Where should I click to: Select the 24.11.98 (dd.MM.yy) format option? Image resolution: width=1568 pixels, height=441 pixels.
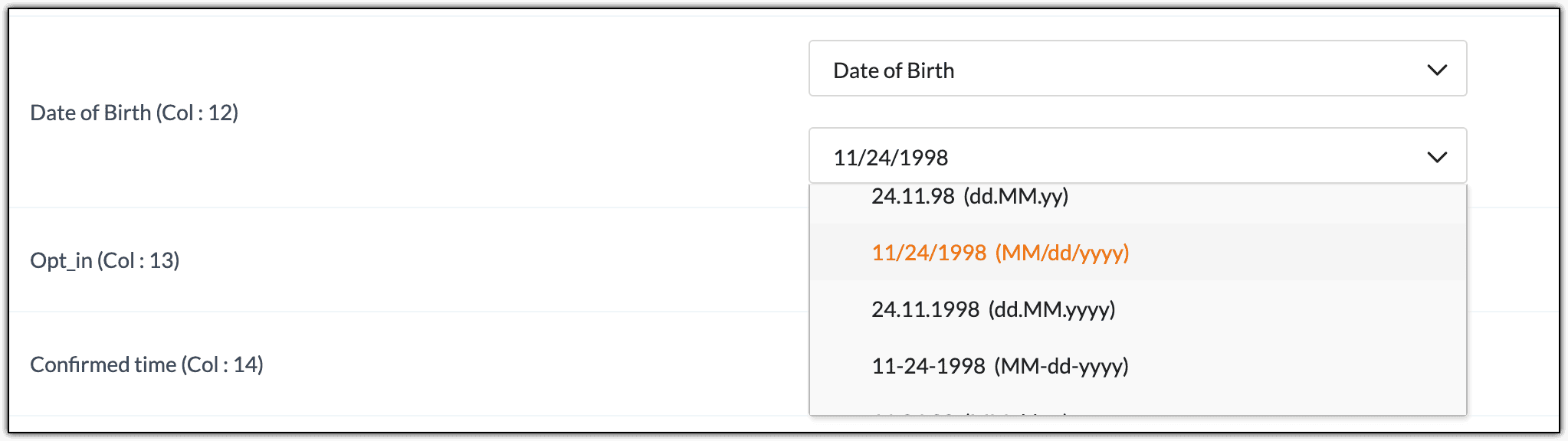pos(969,197)
